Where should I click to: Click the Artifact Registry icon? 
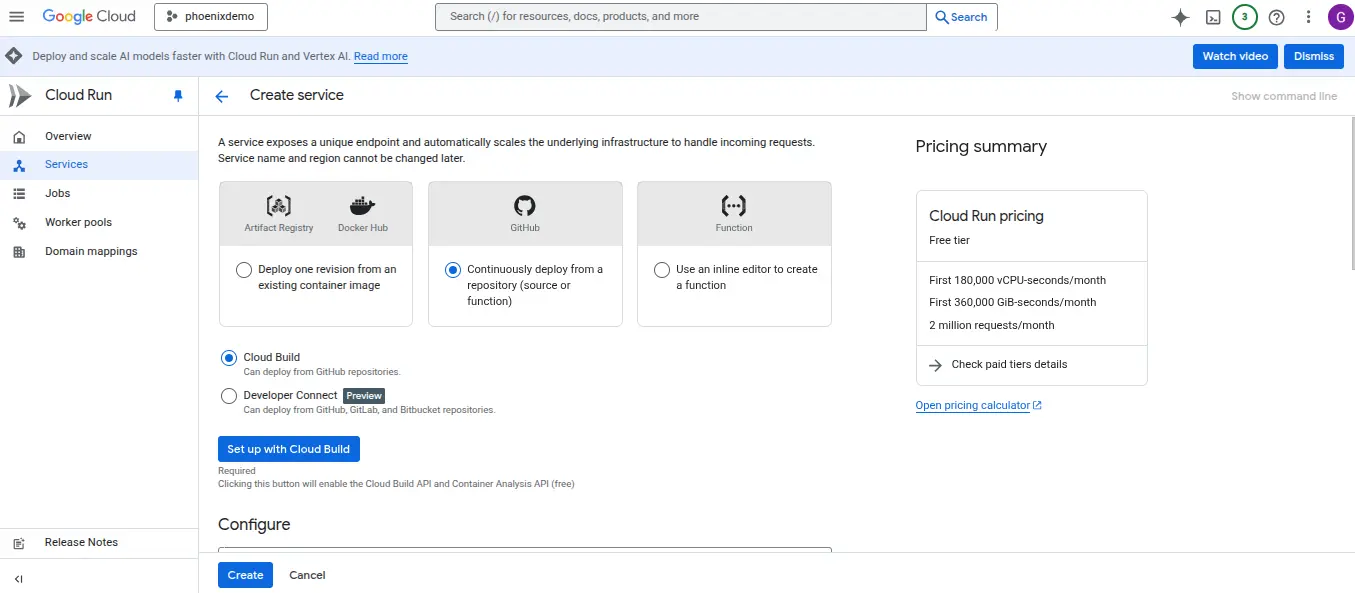tap(279, 206)
